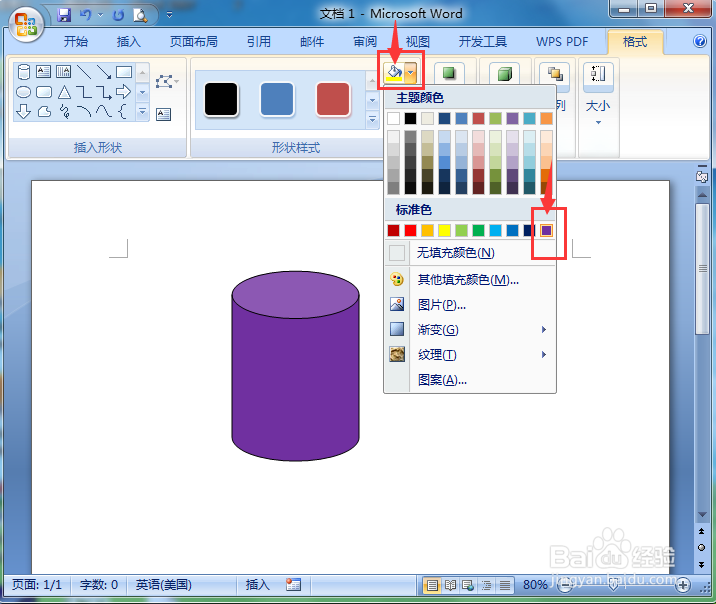Switch to print layout view
Image resolution: width=716 pixels, height=604 pixels.
(x=432, y=585)
